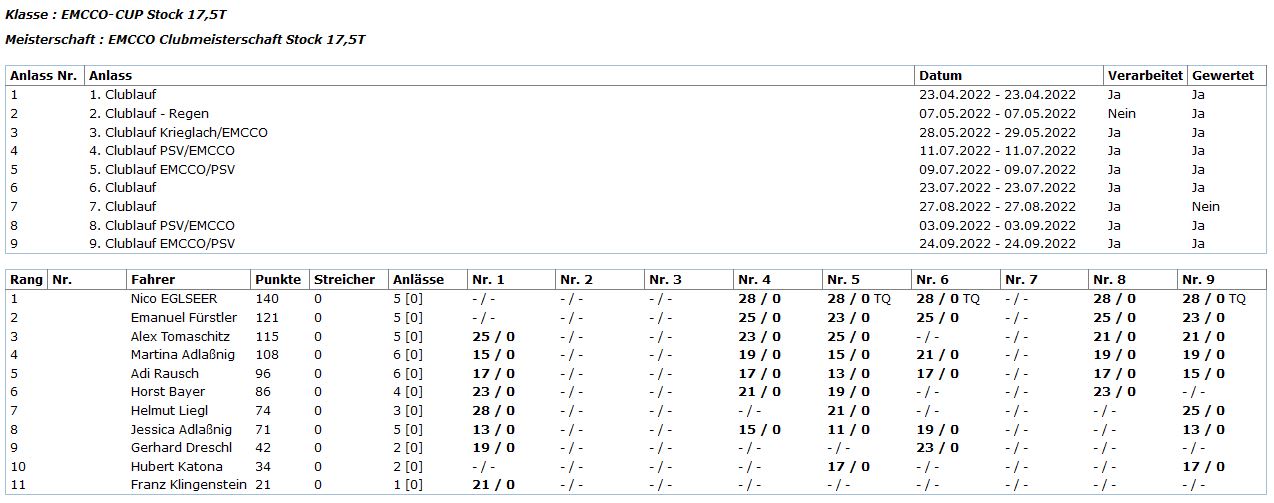Click Horst Bayer's Nr. 8 result 23 / 0

(x=1114, y=392)
